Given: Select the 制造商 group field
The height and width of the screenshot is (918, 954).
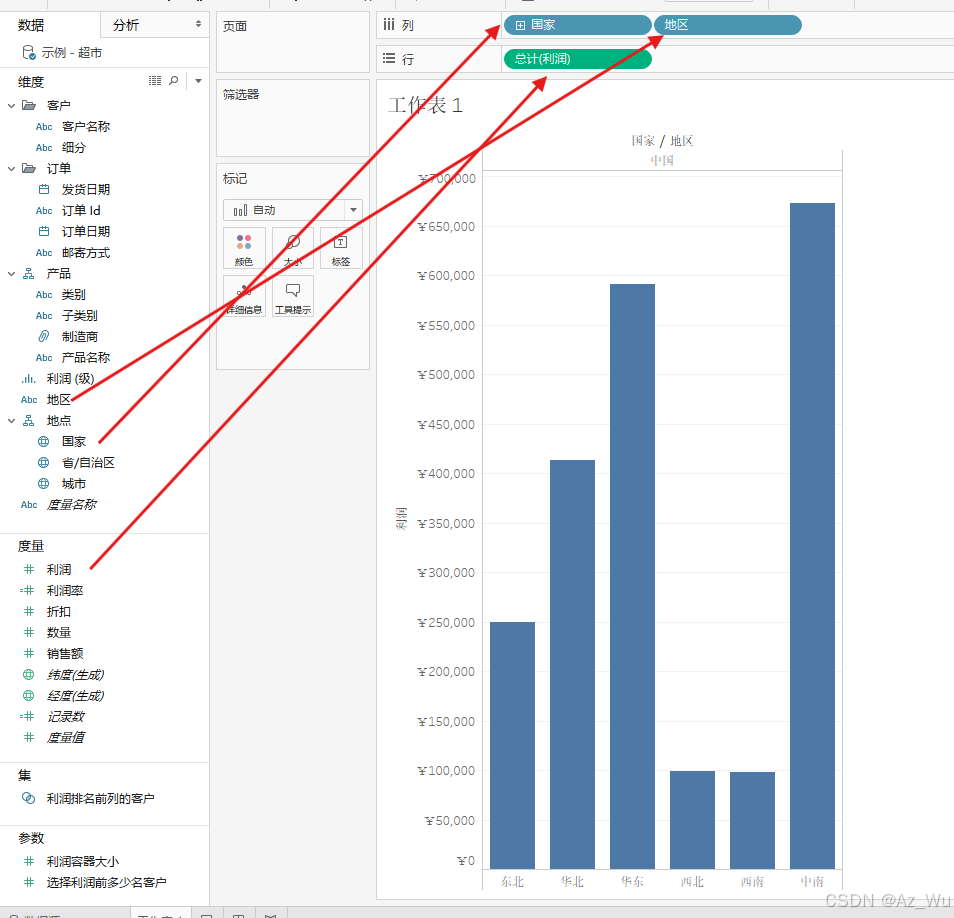Looking at the screenshot, I should coord(80,336).
